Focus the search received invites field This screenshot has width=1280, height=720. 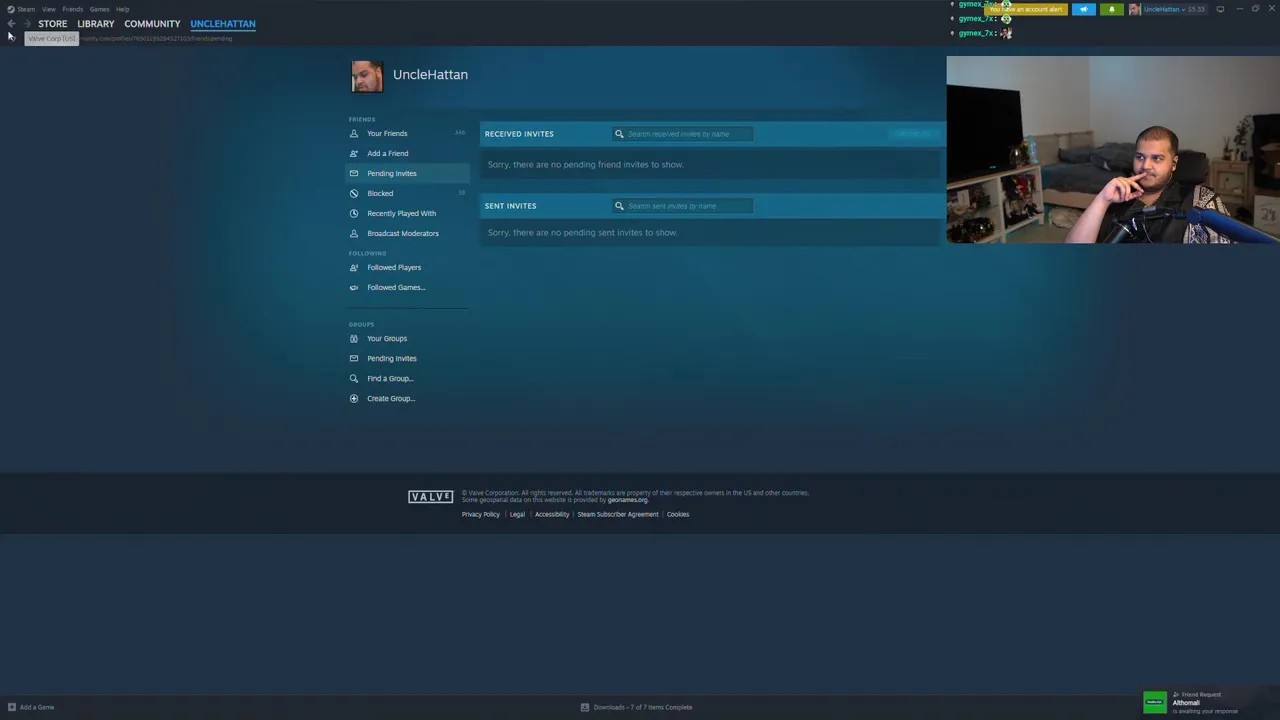(x=683, y=134)
